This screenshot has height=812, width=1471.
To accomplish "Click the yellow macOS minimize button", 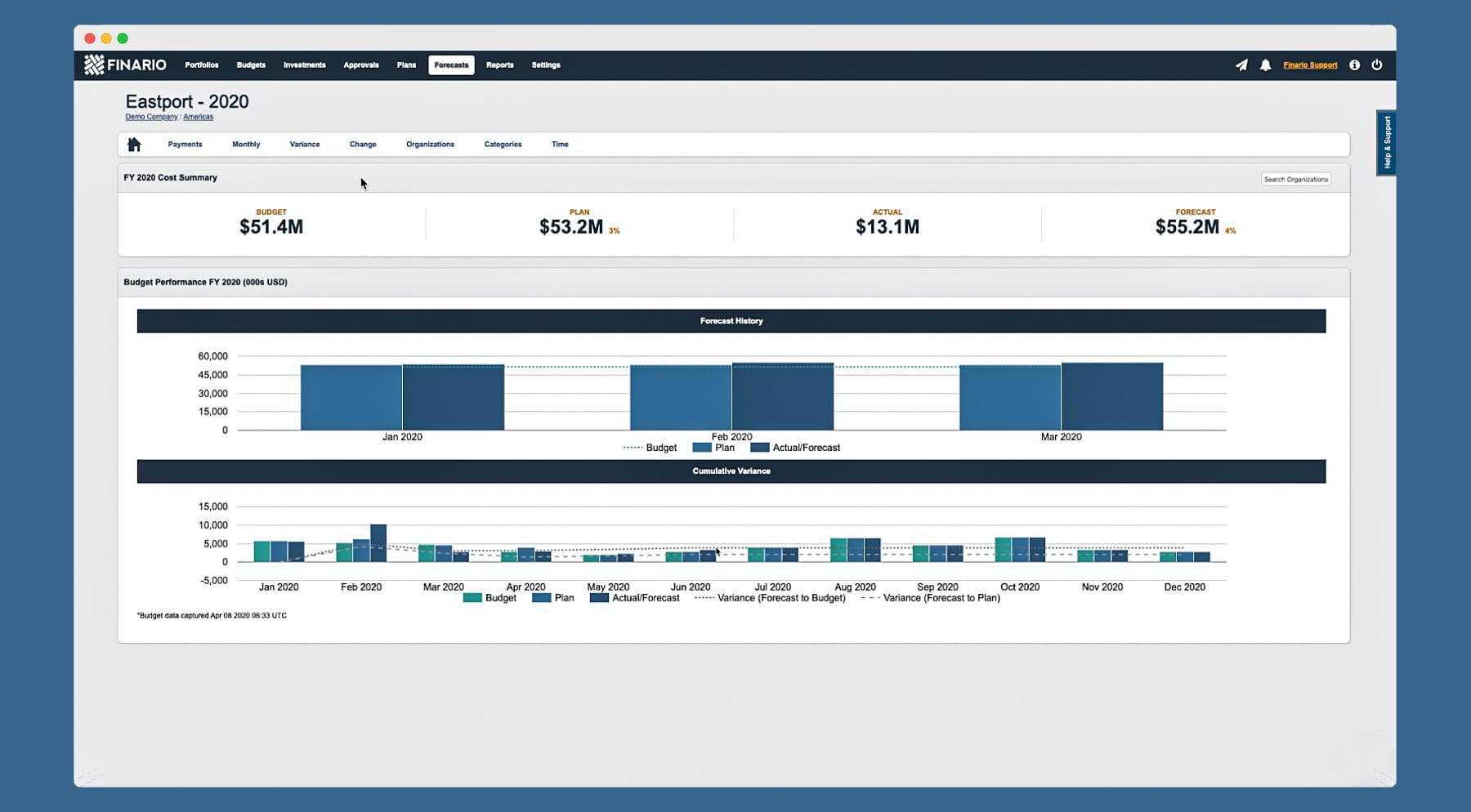I will pyautogui.click(x=106, y=38).
